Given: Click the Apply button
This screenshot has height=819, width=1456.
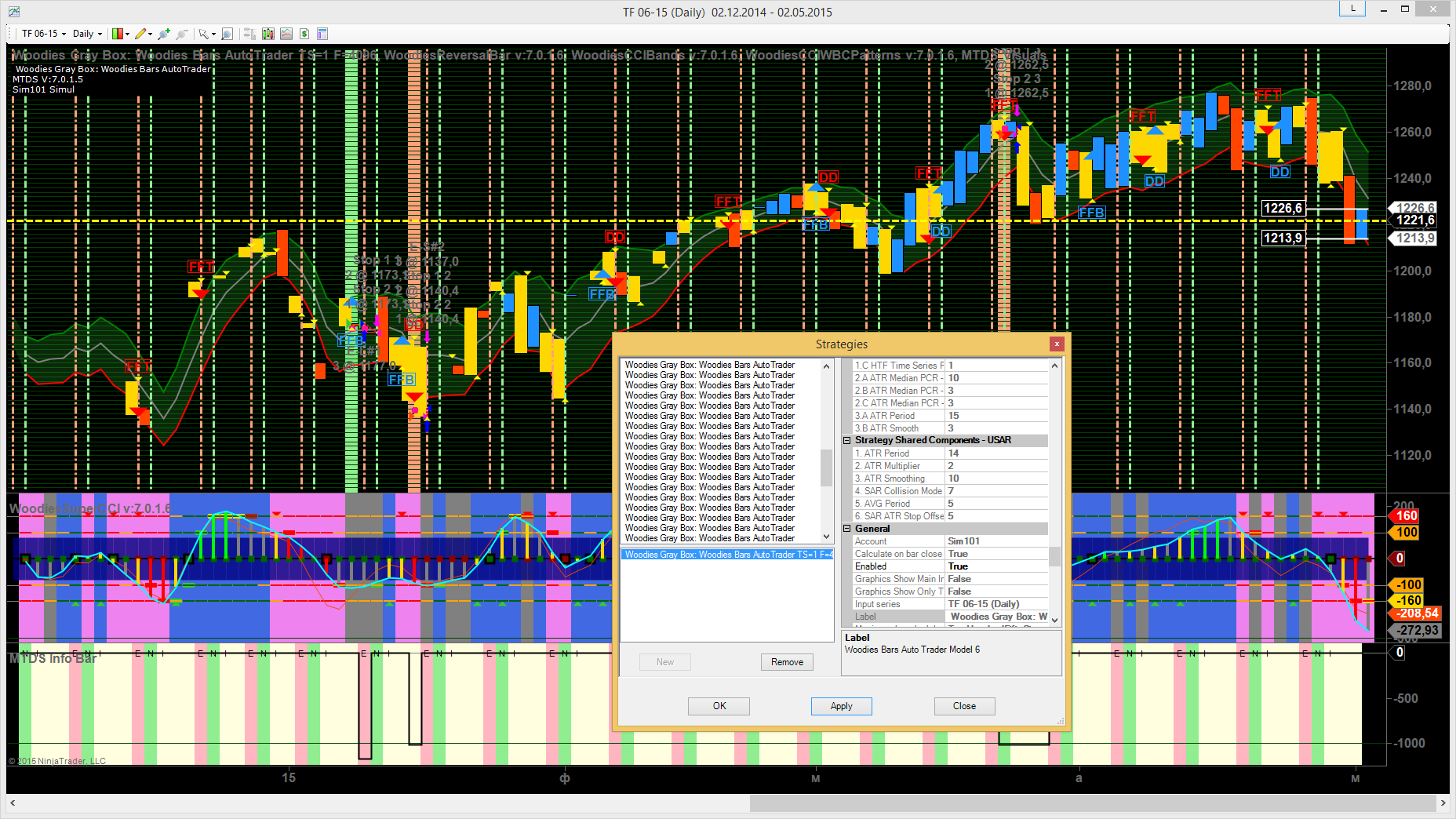Looking at the screenshot, I should click(841, 706).
